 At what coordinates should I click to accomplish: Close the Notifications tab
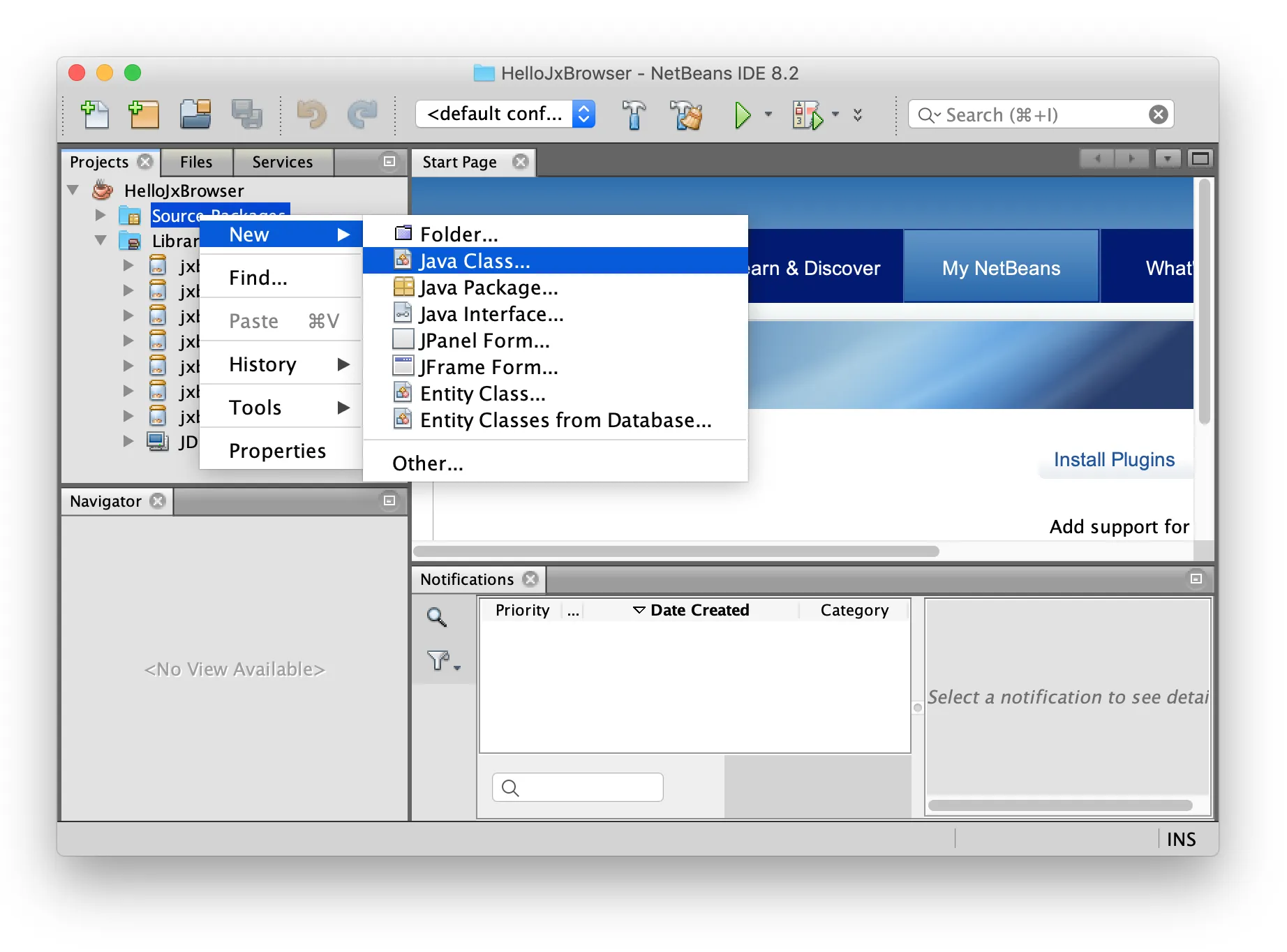(x=531, y=579)
